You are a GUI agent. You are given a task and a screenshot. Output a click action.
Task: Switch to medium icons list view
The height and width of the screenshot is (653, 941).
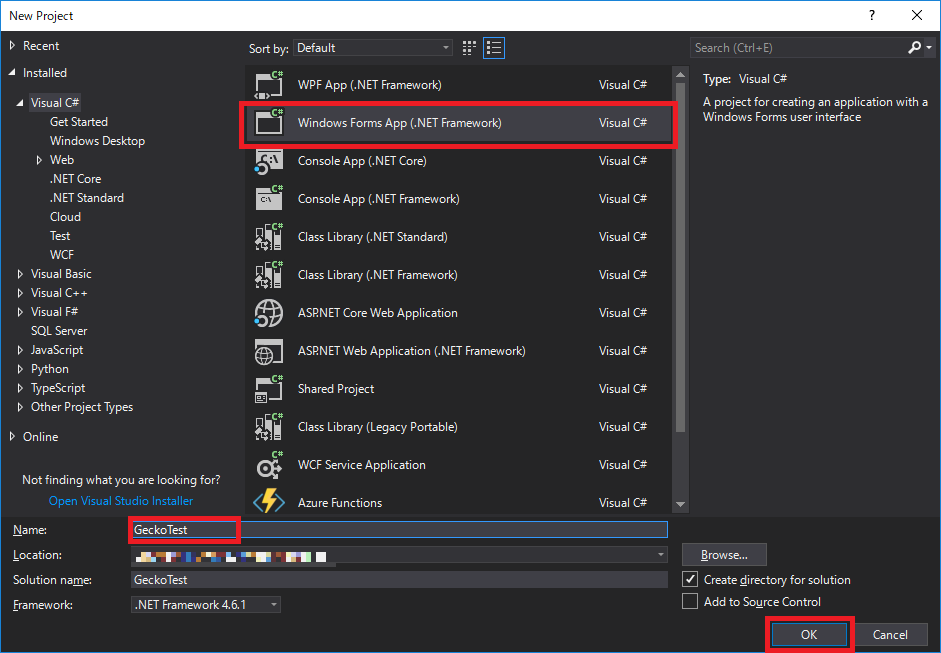tap(494, 48)
